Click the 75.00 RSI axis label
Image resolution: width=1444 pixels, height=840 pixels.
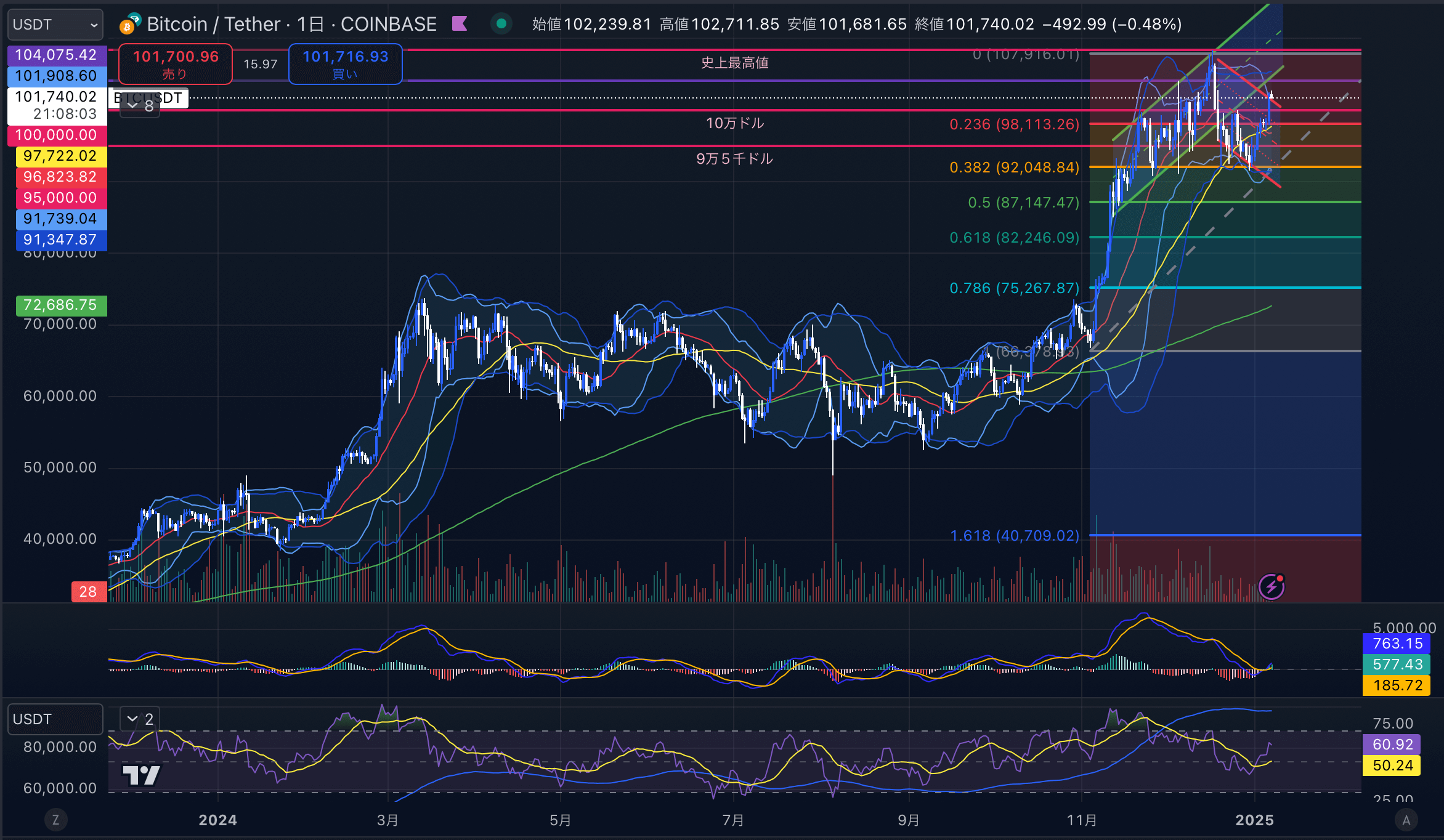(x=1393, y=724)
